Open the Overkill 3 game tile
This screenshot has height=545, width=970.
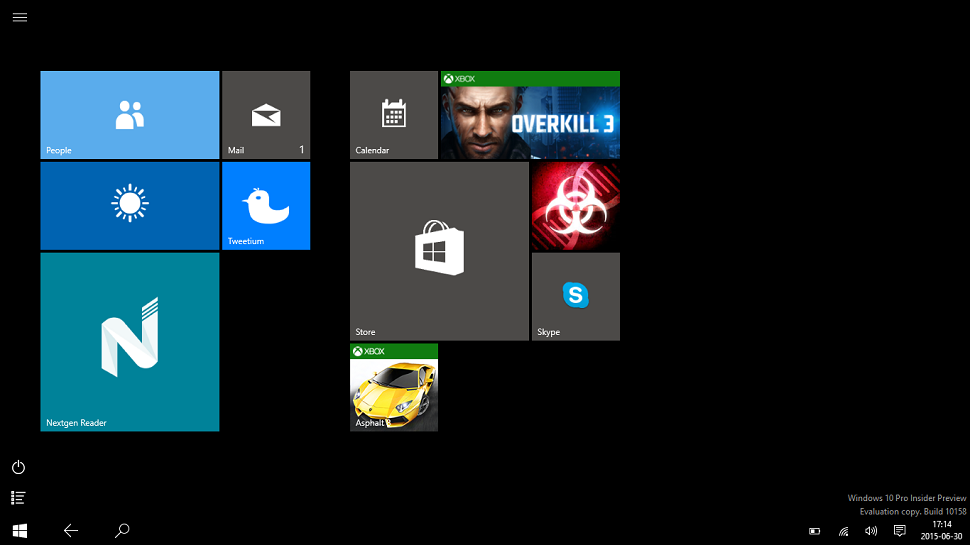tap(530, 115)
